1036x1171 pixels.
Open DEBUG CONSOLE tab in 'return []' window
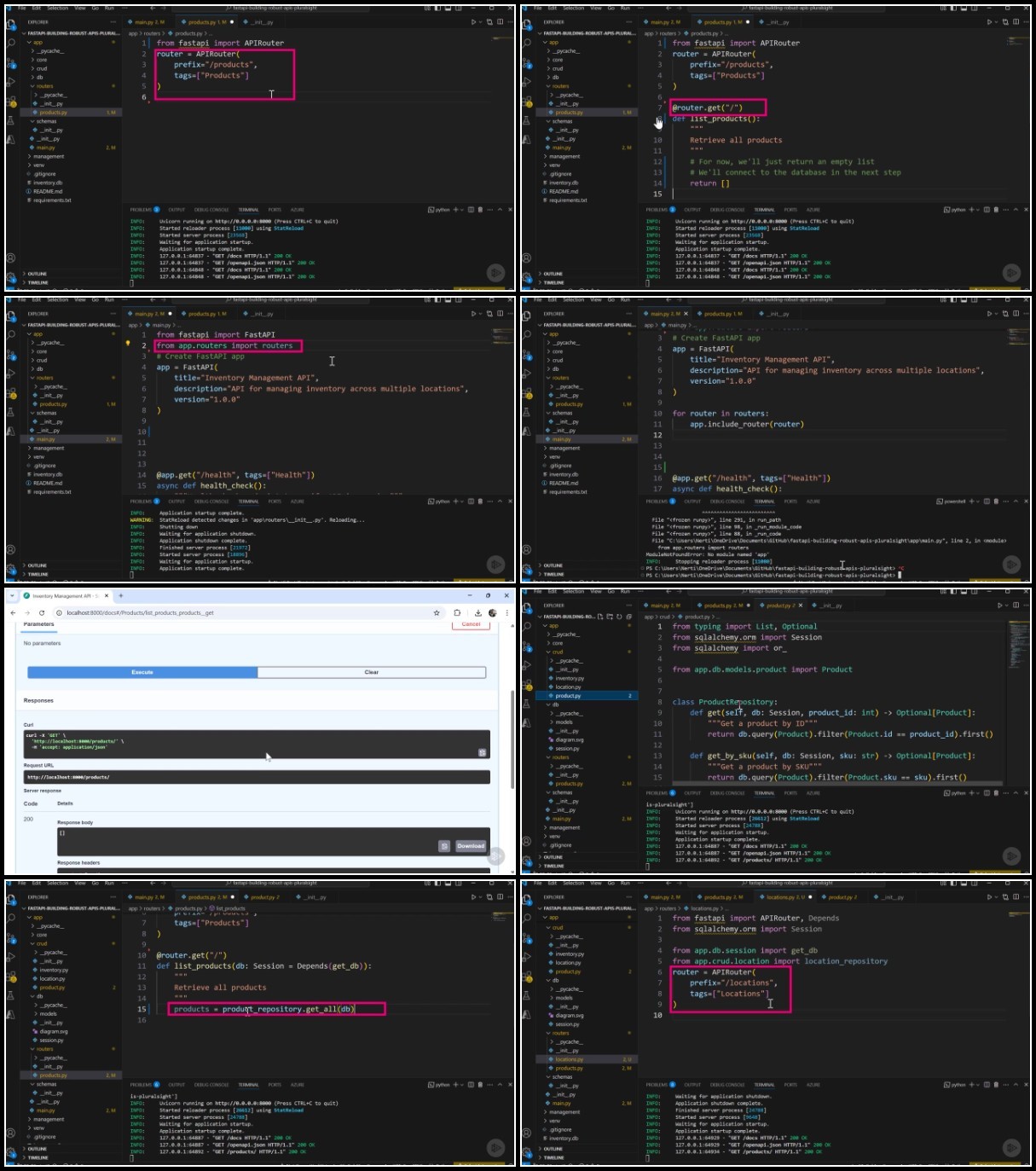(727, 210)
